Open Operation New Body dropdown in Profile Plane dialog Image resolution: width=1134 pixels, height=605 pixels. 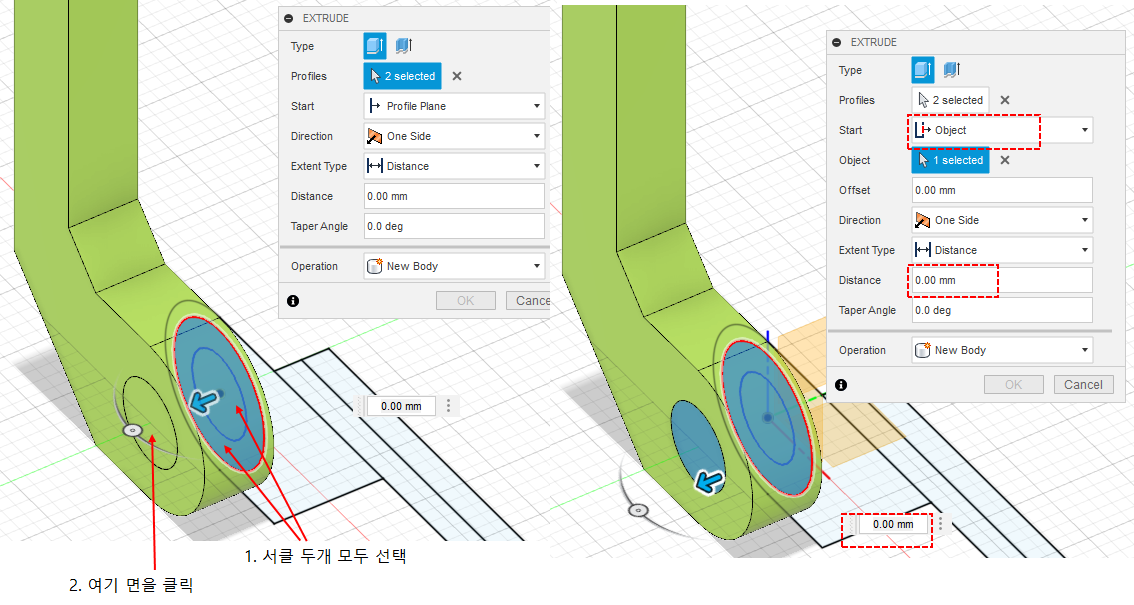pyautogui.click(x=454, y=266)
